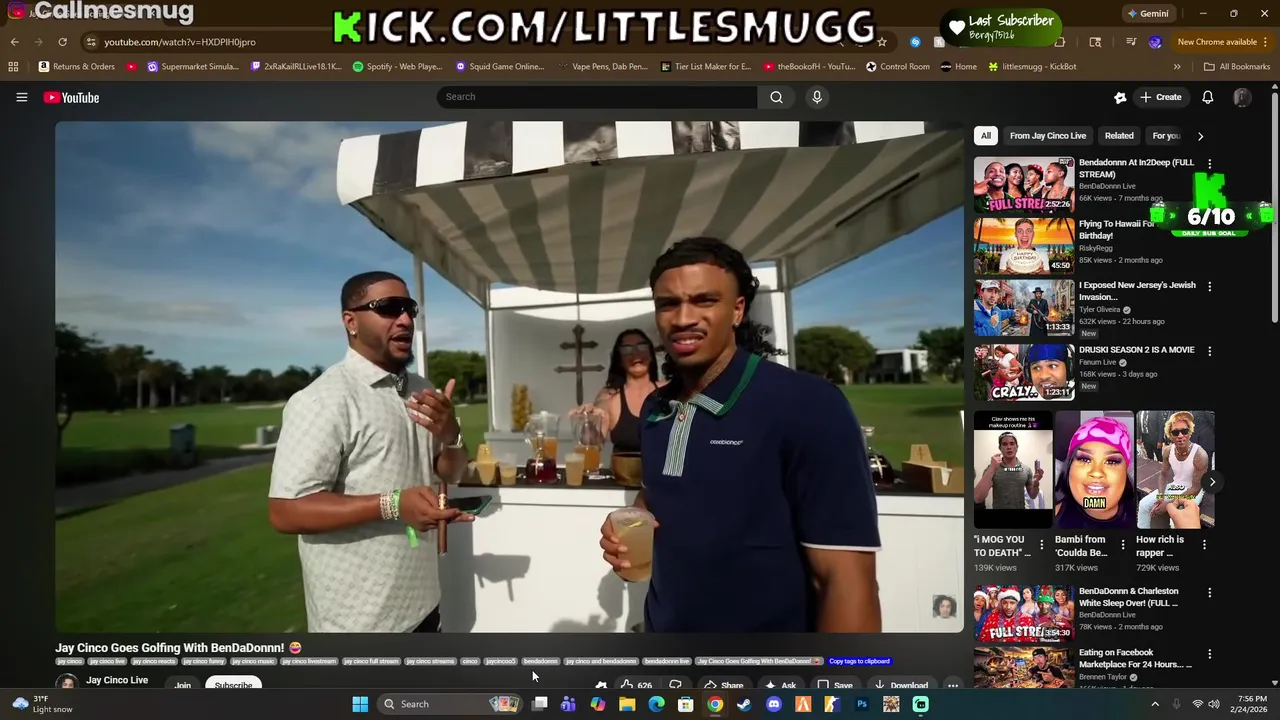The width and height of the screenshot is (1280, 720).
Task: Select the Related filter chip
Action: [1119, 136]
